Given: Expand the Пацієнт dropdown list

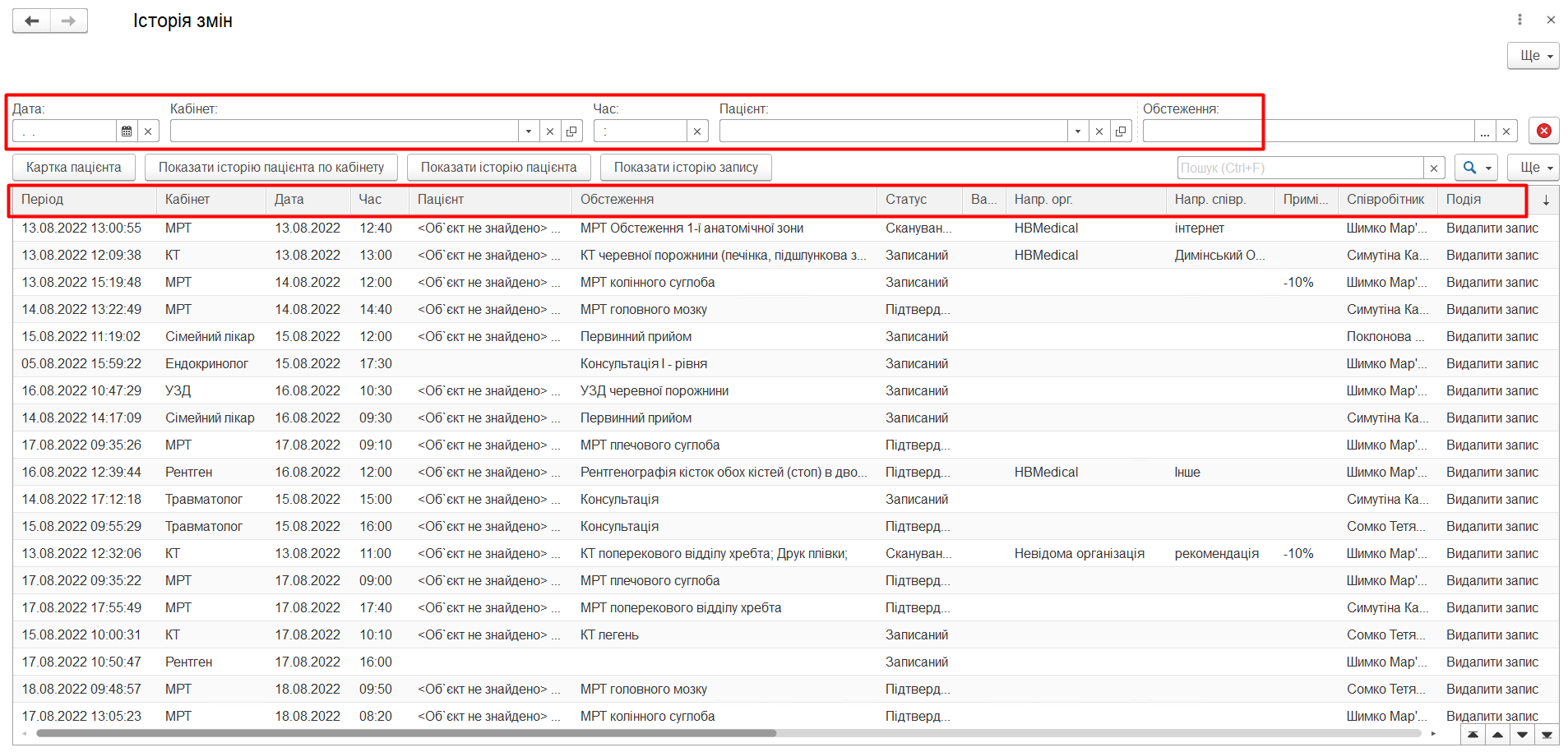Looking at the screenshot, I should coord(1078,131).
